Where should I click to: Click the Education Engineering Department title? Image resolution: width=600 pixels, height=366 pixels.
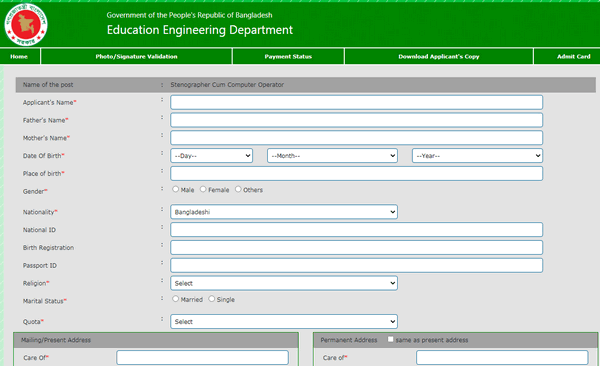[x=200, y=30]
